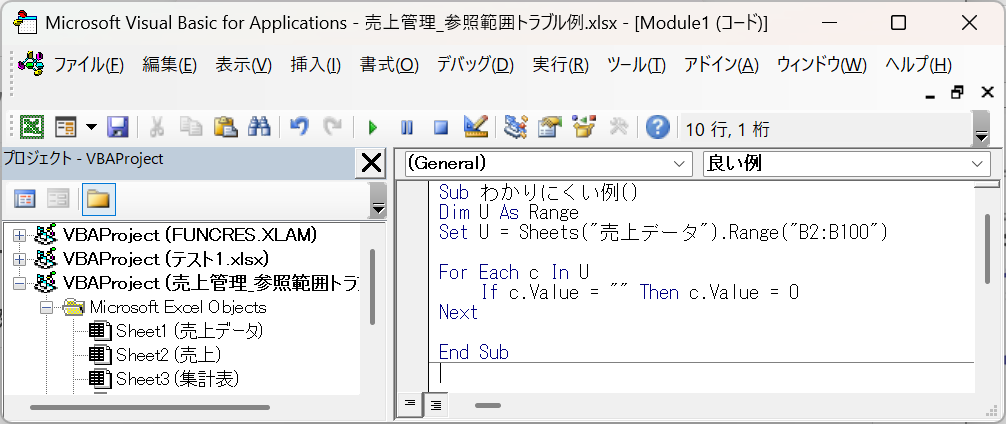Click the Break pause icon
1006x424 pixels.
407,127
